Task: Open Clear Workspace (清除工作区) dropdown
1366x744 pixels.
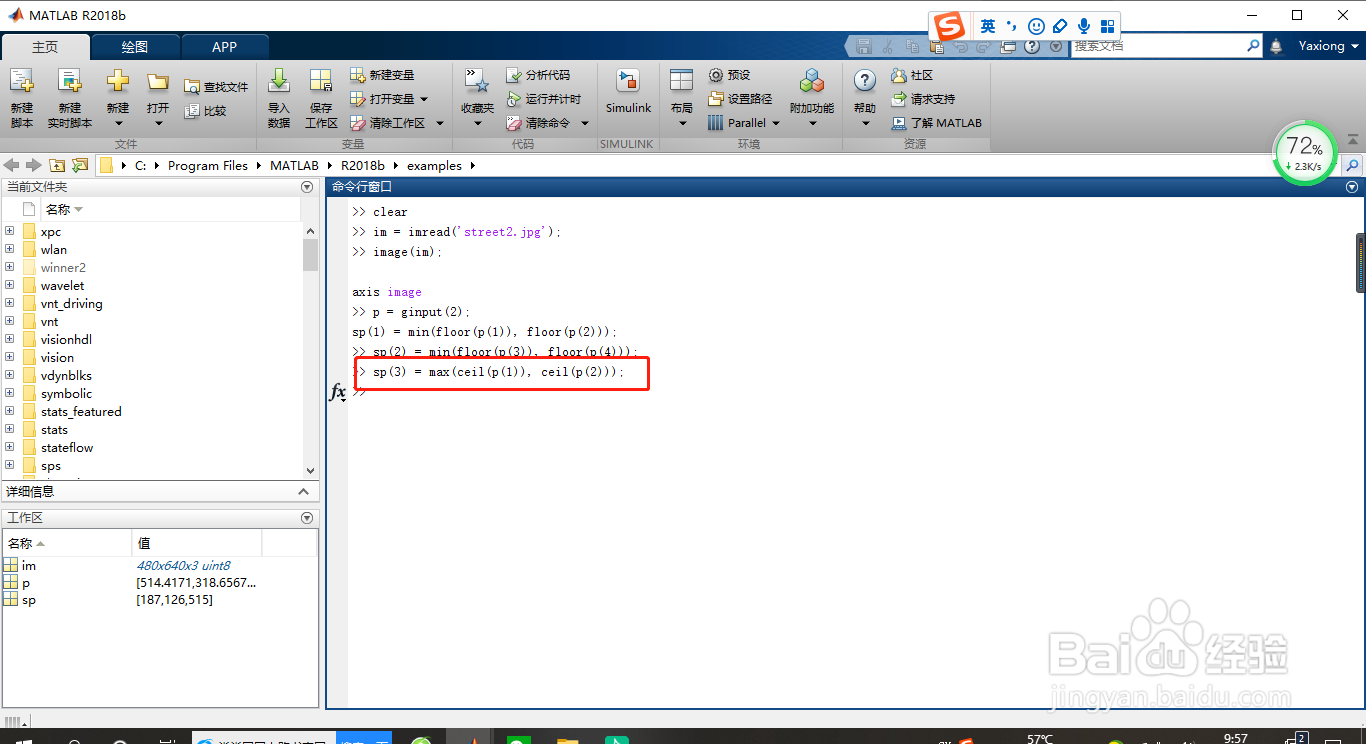Action: pos(395,123)
